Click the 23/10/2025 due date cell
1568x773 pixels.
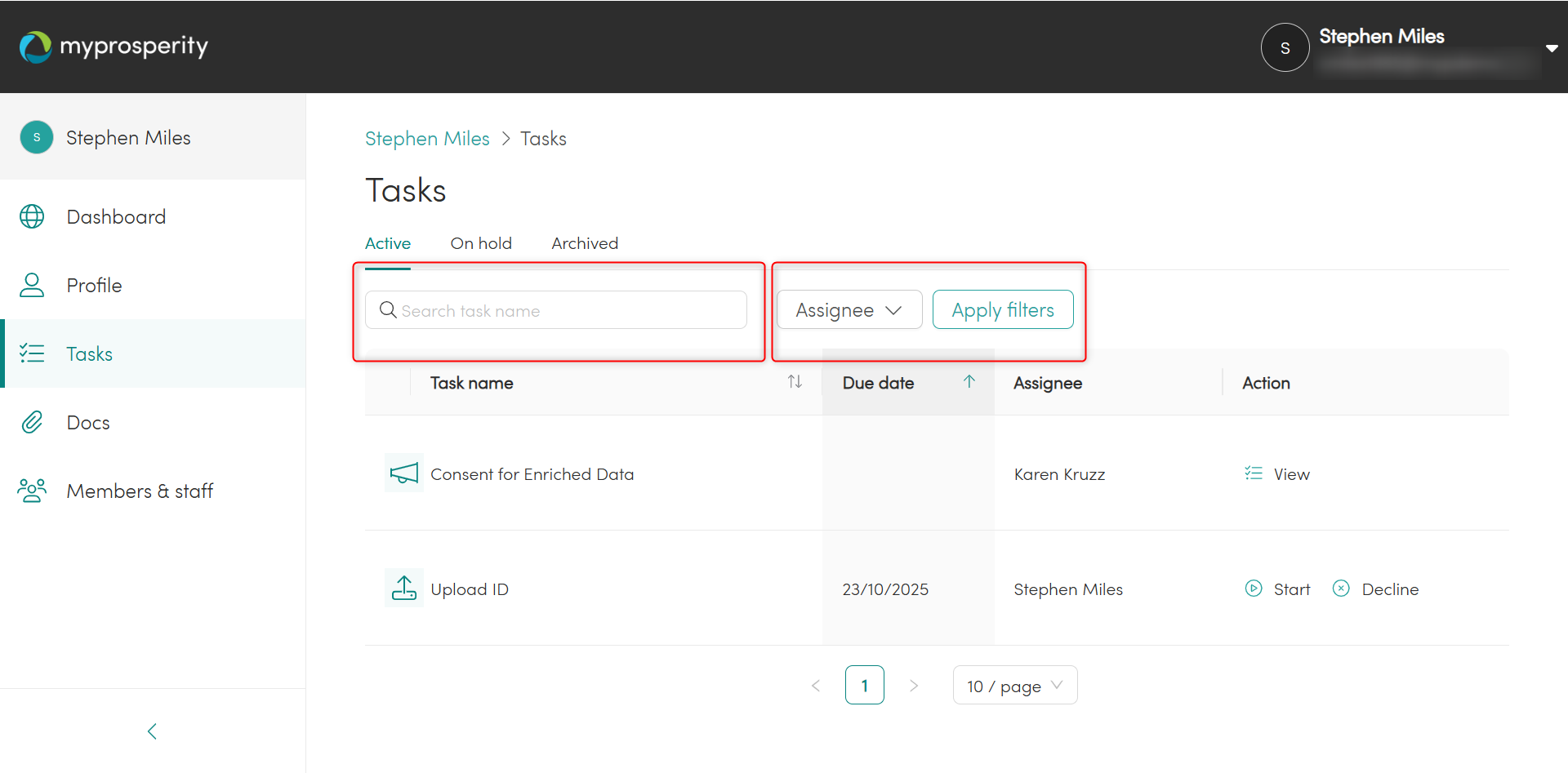pos(885,589)
